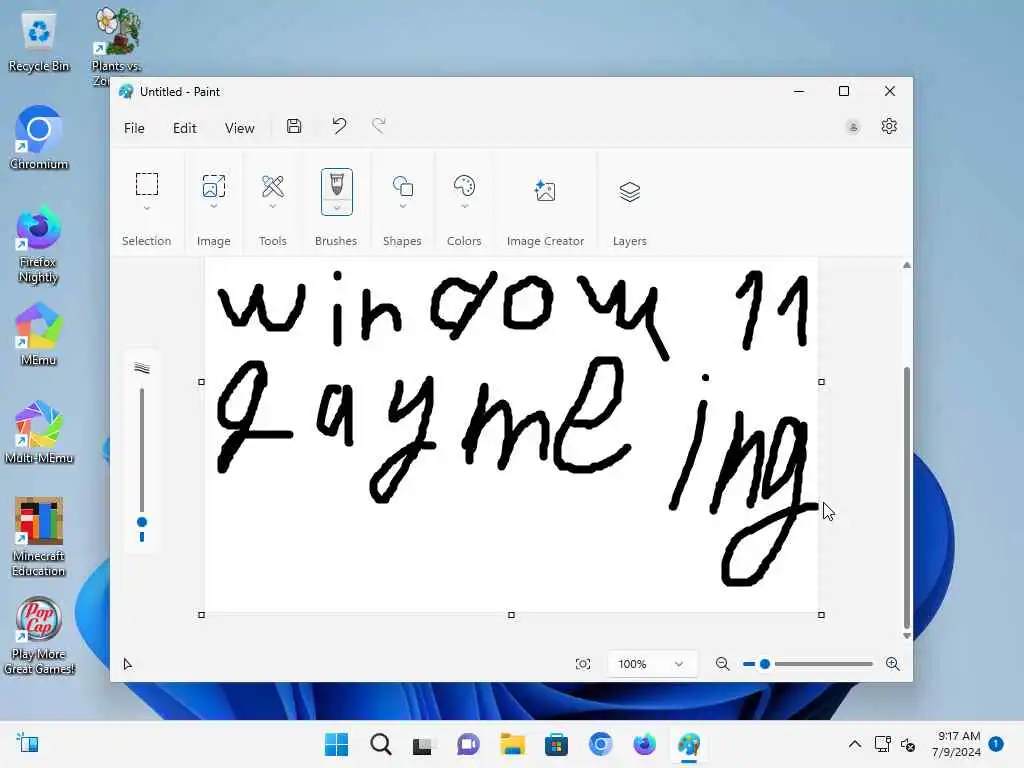The width and height of the screenshot is (1024, 768).
Task: Expand the Shapes dropdown chevron
Action: 403,207
